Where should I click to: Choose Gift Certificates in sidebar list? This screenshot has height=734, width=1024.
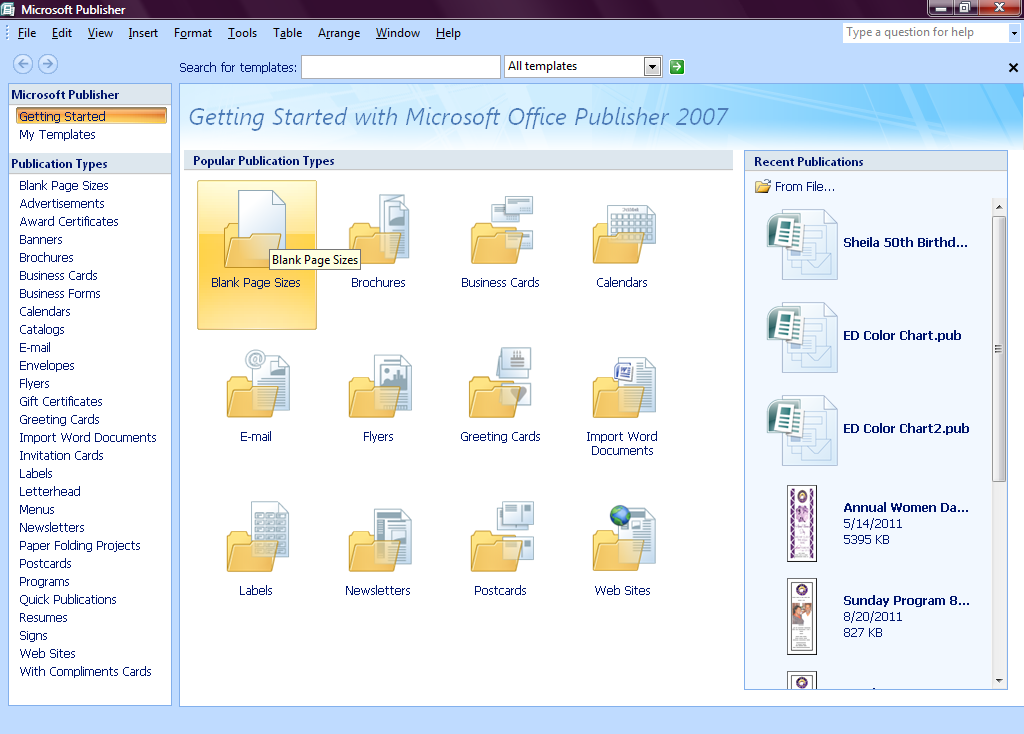click(x=61, y=402)
